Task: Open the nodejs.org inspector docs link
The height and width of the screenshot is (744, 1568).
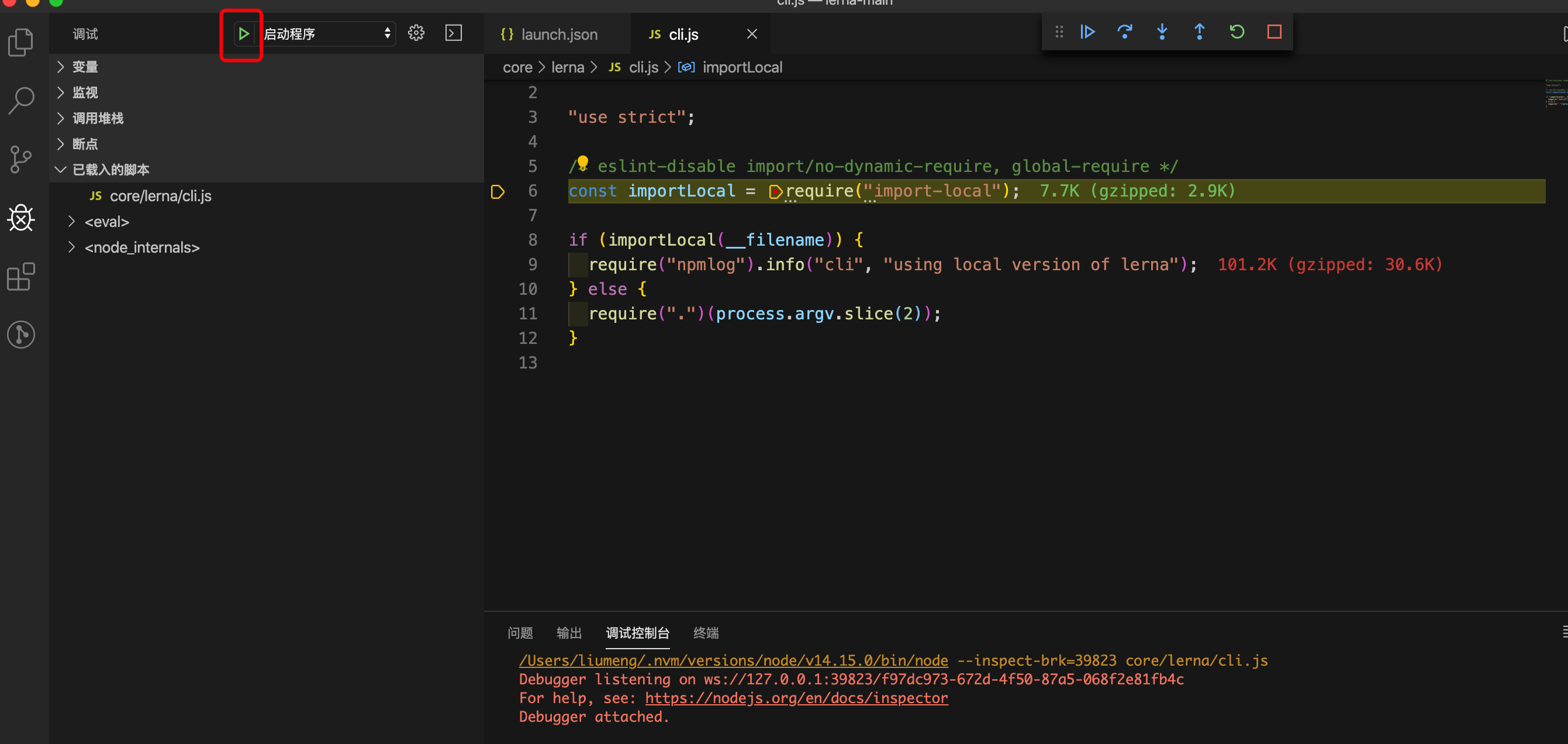Action: pyautogui.click(x=796, y=698)
